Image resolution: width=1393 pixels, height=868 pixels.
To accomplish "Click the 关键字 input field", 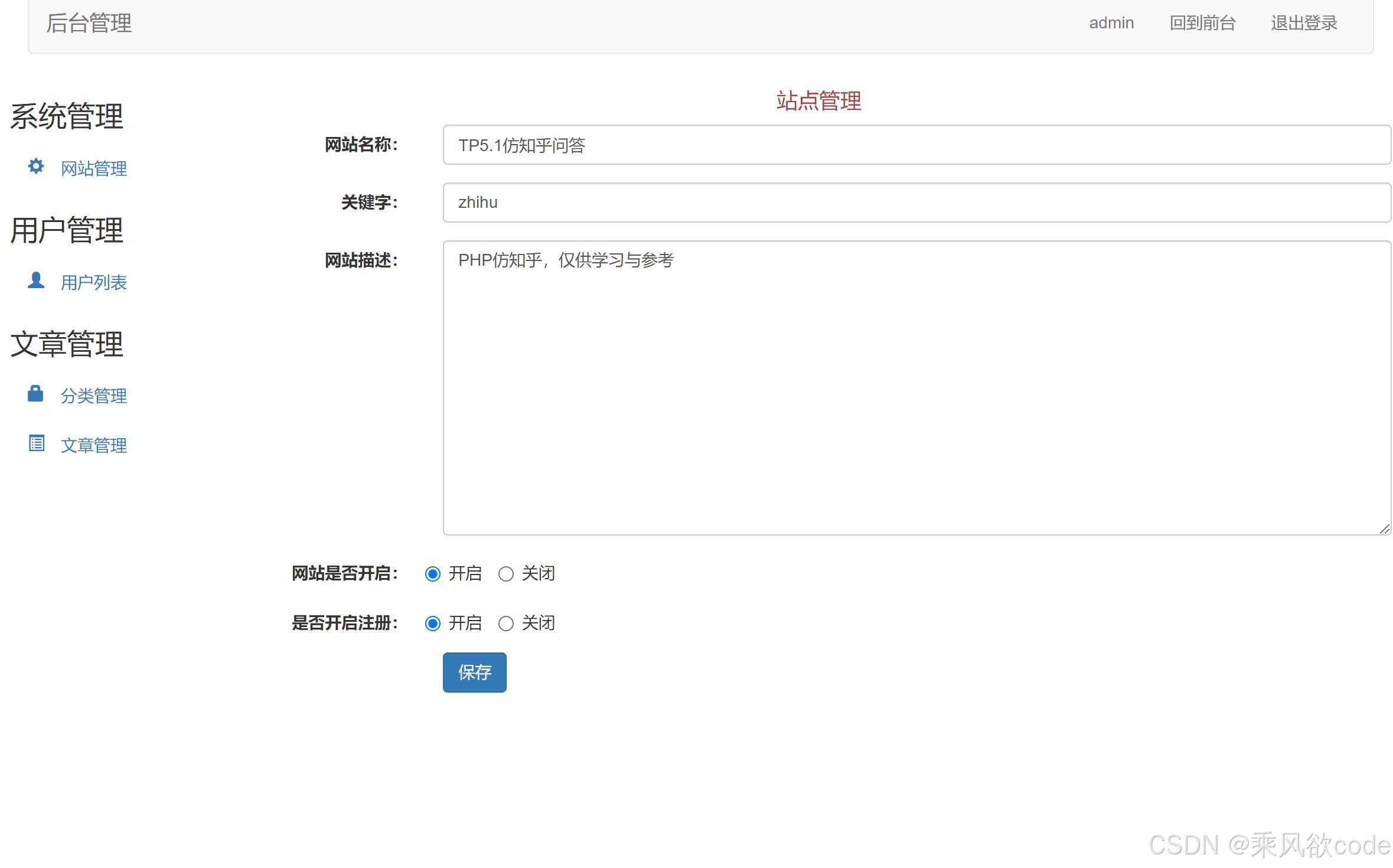I will [x=915, y=203].
